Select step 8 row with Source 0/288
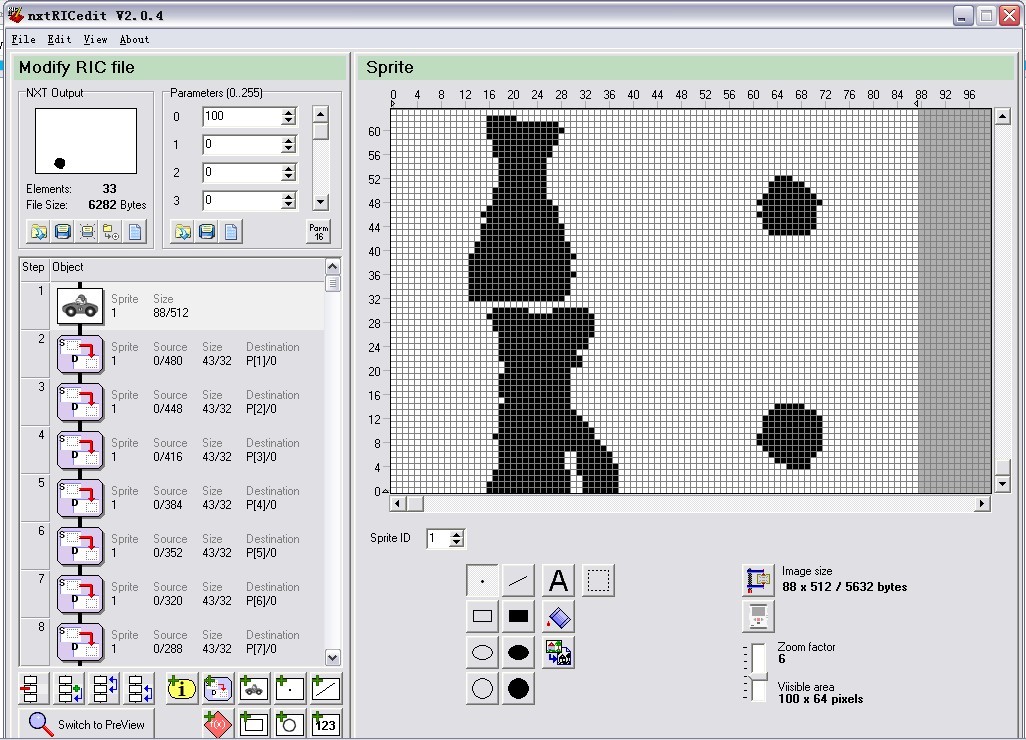Image resolution: width=1026 pixels, height=740 pixels. click(x=172, y=641)
